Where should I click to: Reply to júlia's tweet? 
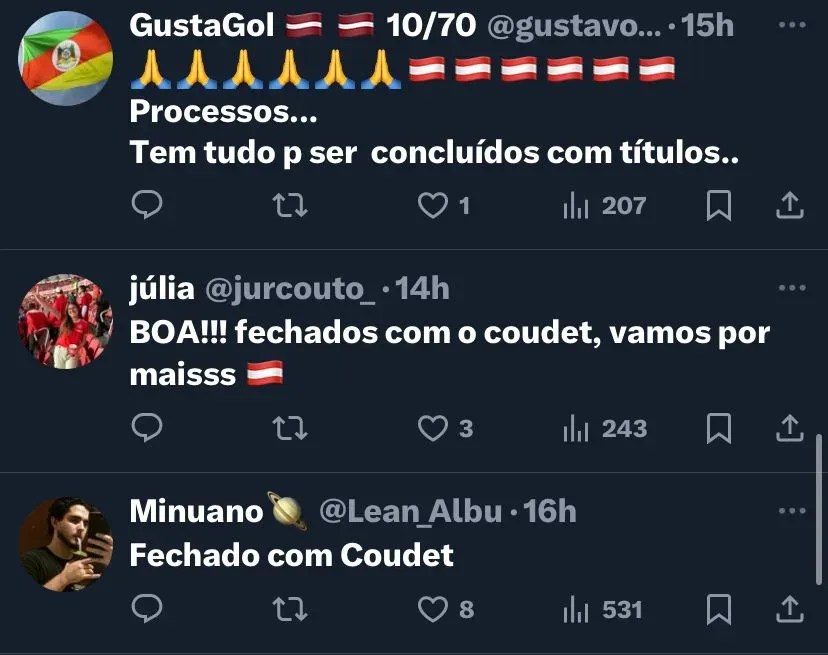(x=147, y=427)
